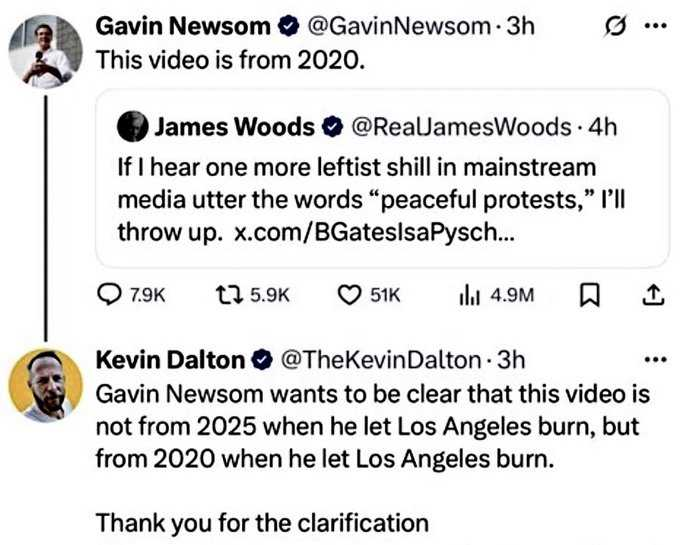Open more options on Kevin Dalton's reply
Viewport: 680px width, 545px height.
[x=655, y=359]
